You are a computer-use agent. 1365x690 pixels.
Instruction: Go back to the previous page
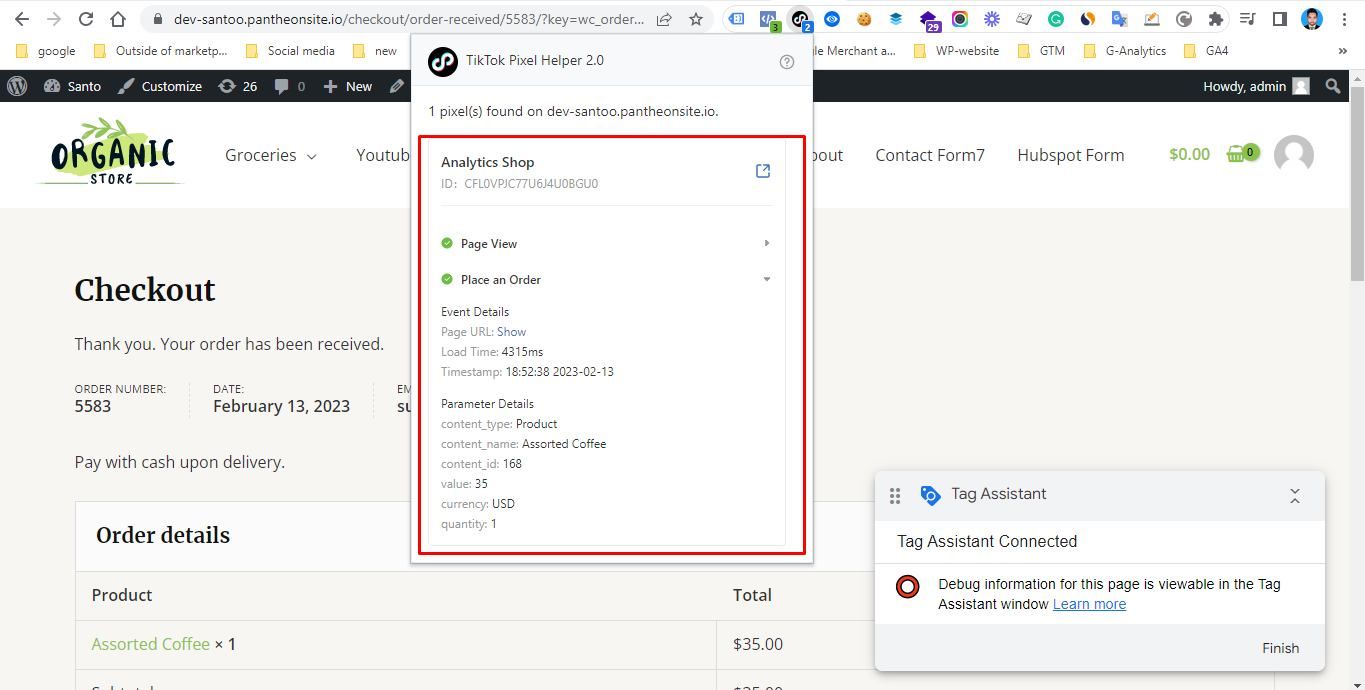[22, 19]
